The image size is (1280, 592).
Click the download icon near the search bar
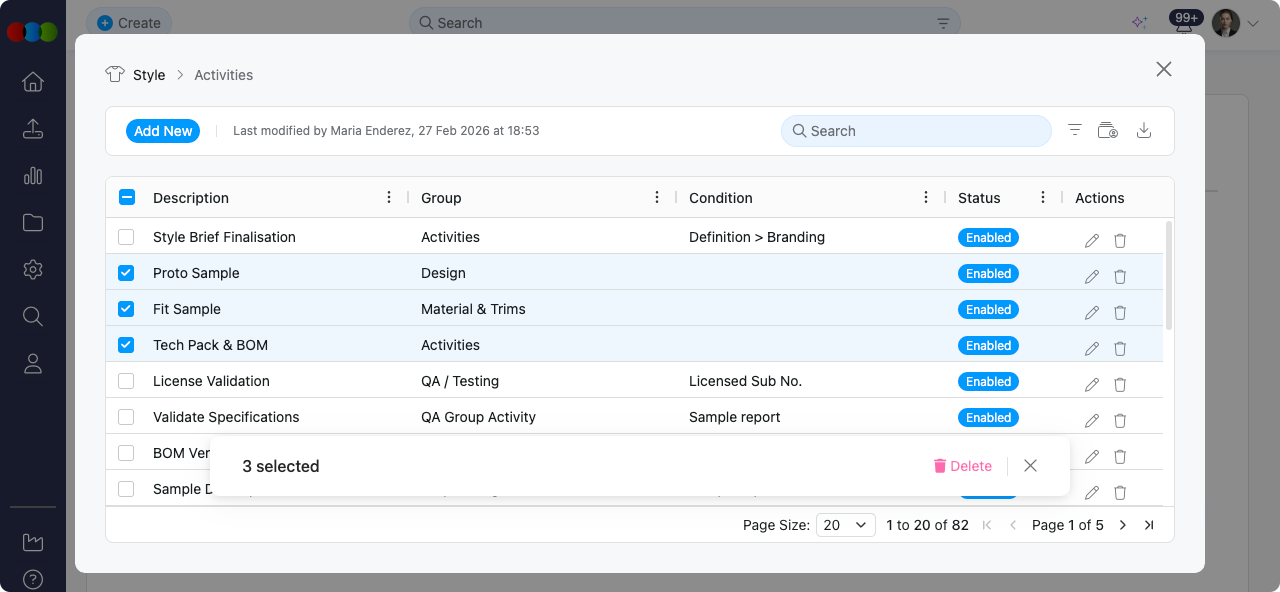click(x=1144, y=130)
